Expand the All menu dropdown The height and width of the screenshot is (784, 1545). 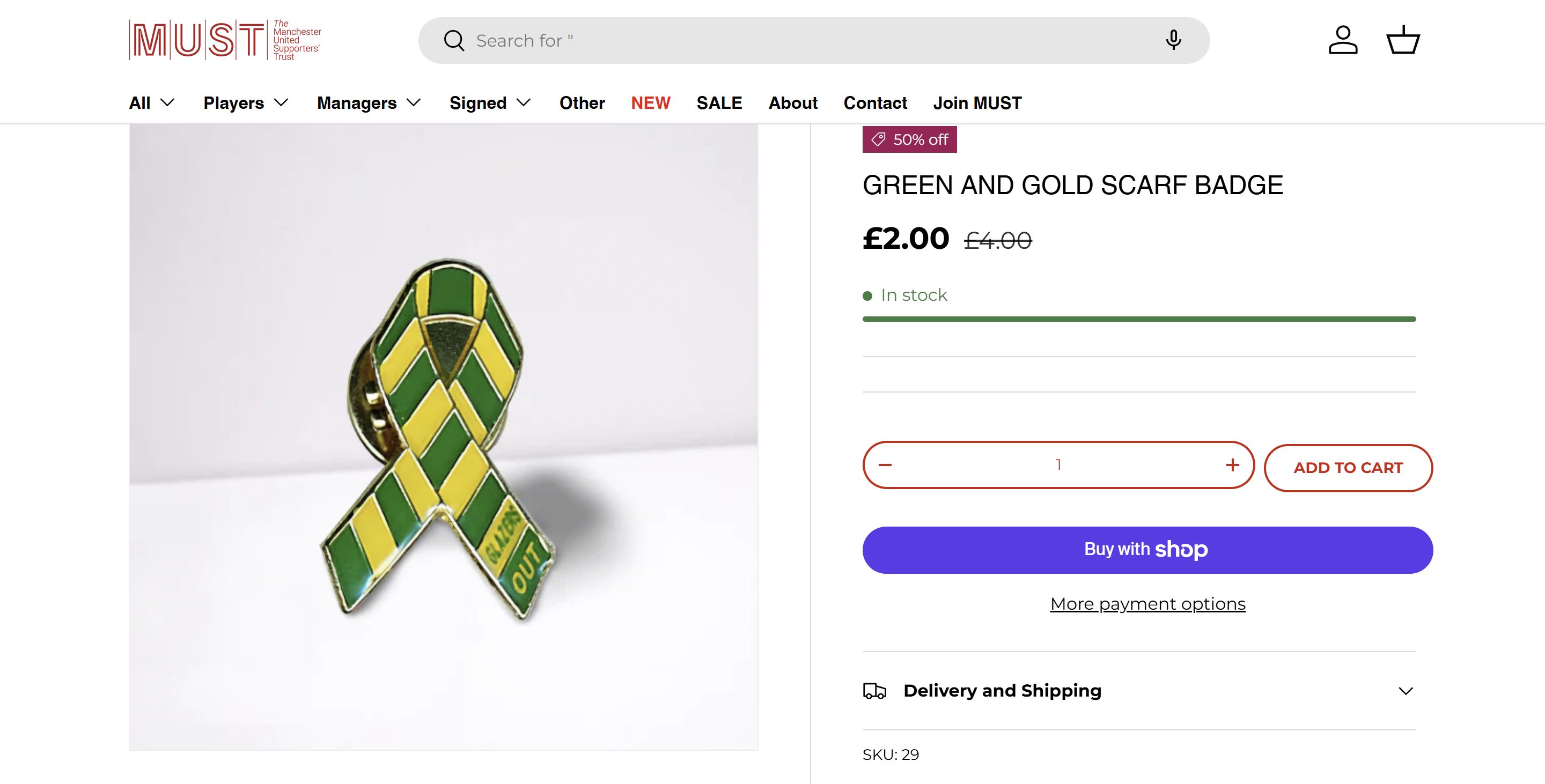pyautogui.click(x=152, y=103)
